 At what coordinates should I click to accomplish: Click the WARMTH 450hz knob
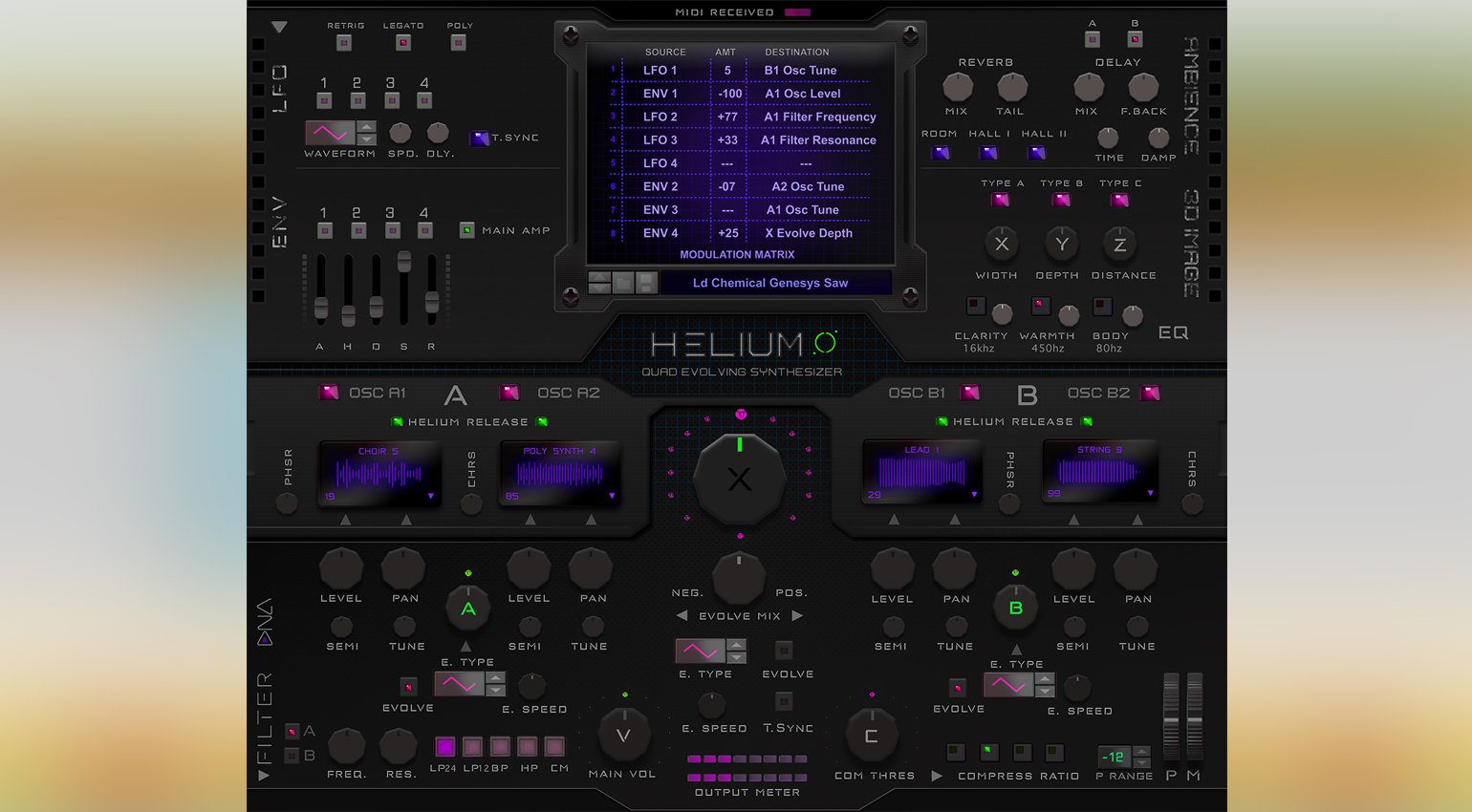pos(1069,314)
